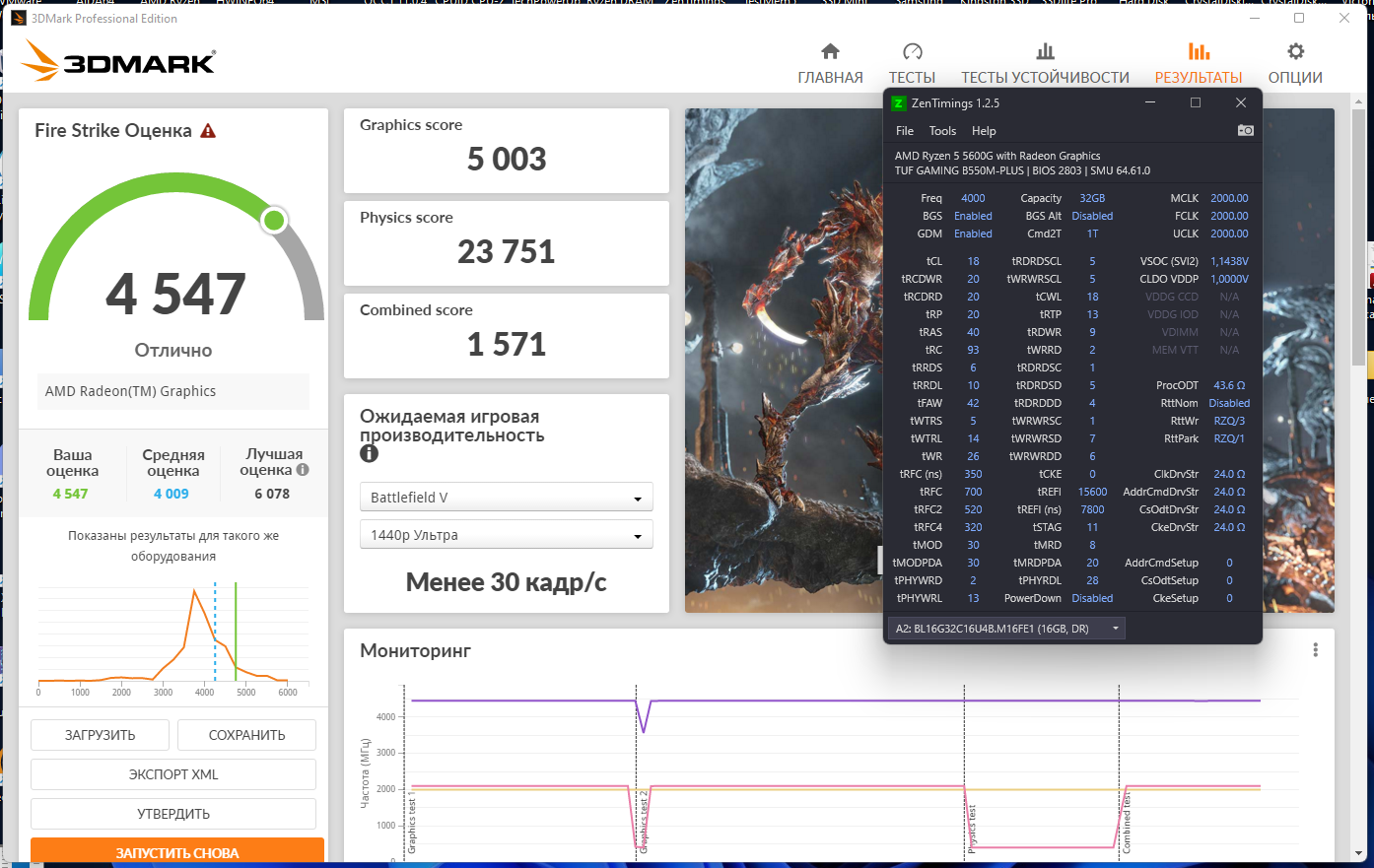The image size is (1374, 868).
Task: Switch to the ТЕСТЫ tab
Action: (912, 64)
